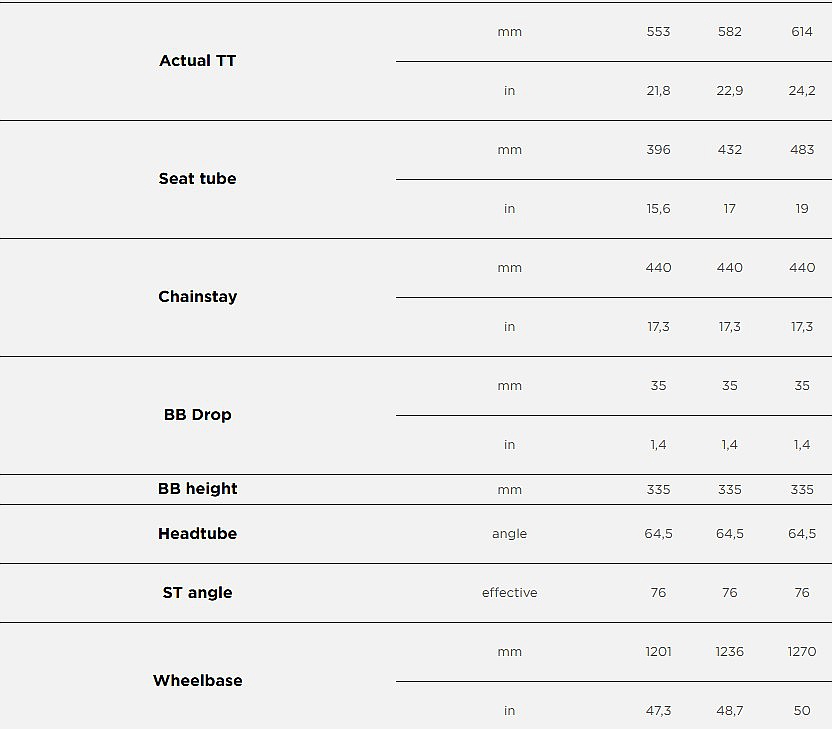Select the Seat tube row label

tap(197, 179)
